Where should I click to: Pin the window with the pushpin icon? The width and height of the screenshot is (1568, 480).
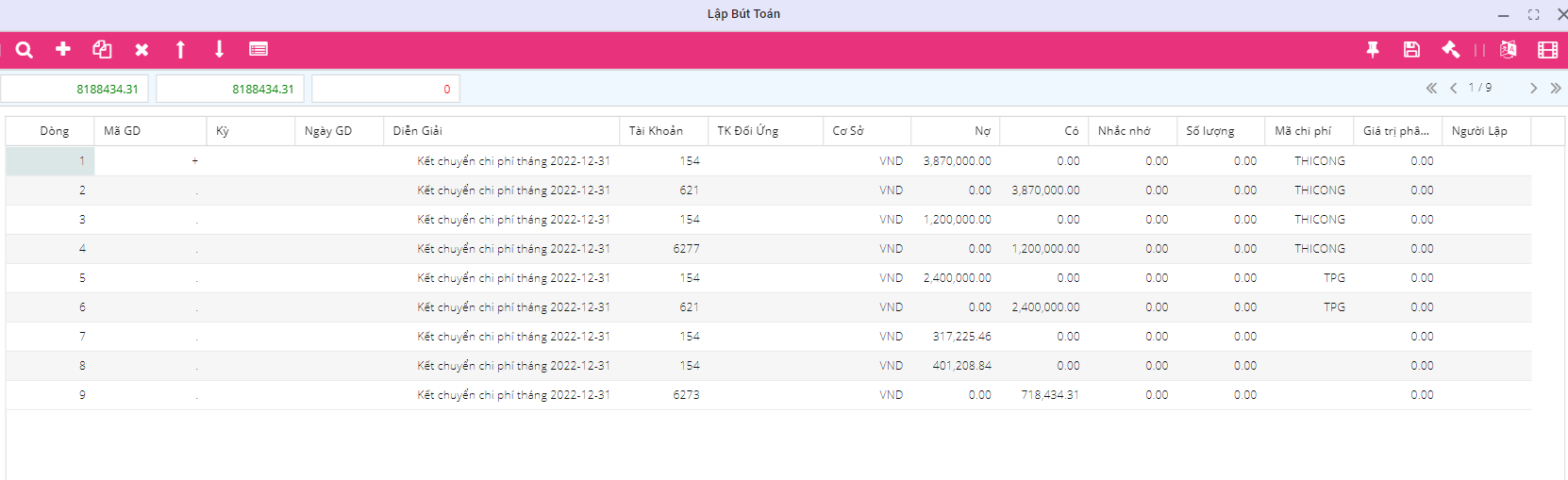(1373, 50)
